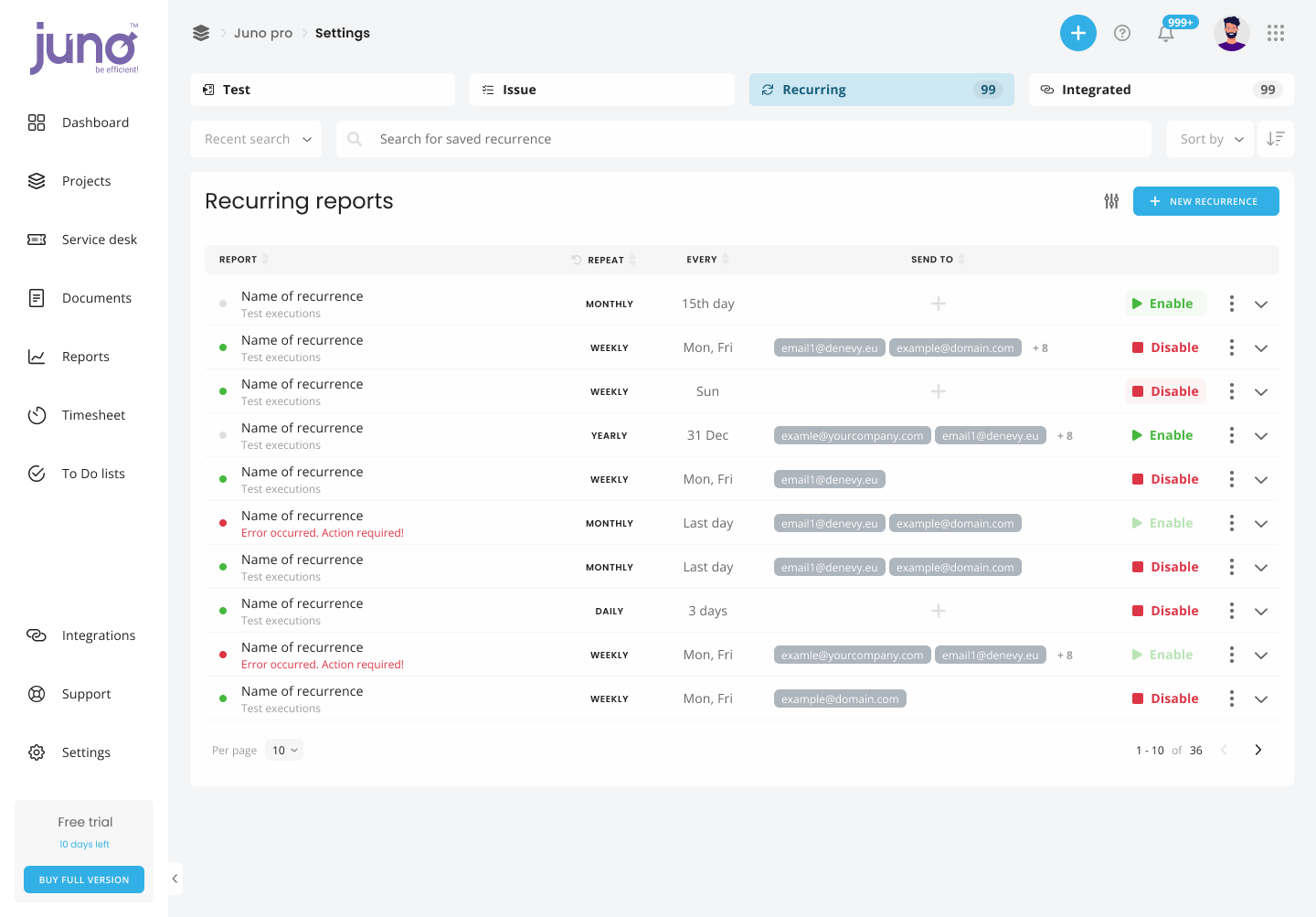Screen dimensions: 1316x917
Task: Disable the 3 days daily recurrence
Action: tap(1165, 611)
